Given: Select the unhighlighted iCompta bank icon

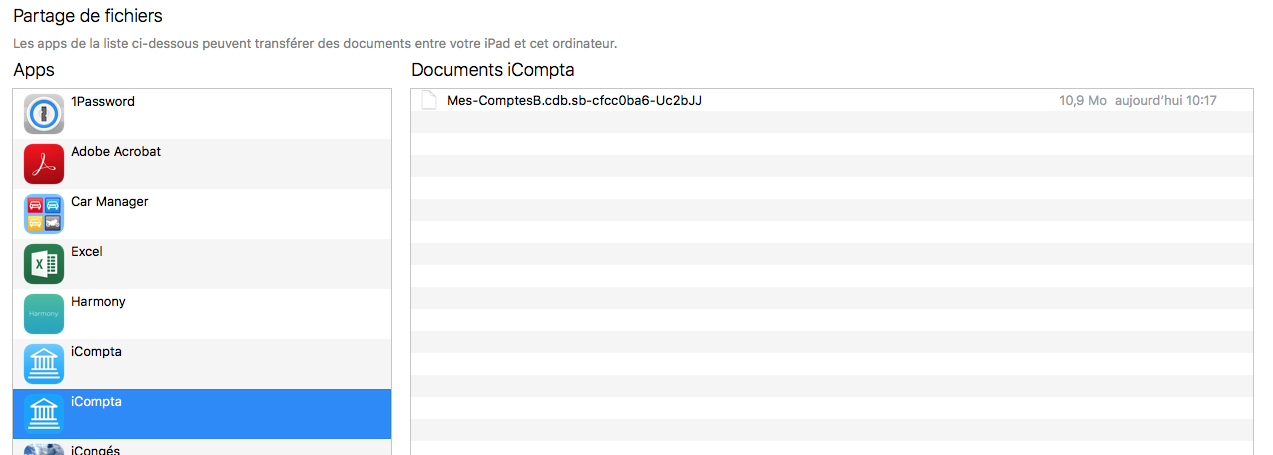Looking at the screenshot, I should pos(44,364).
